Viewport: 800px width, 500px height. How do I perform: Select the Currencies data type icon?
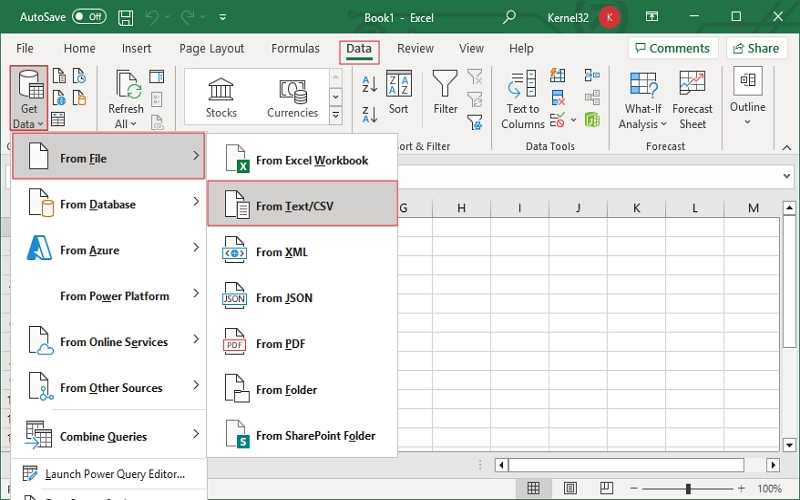[x=292, y=90]
